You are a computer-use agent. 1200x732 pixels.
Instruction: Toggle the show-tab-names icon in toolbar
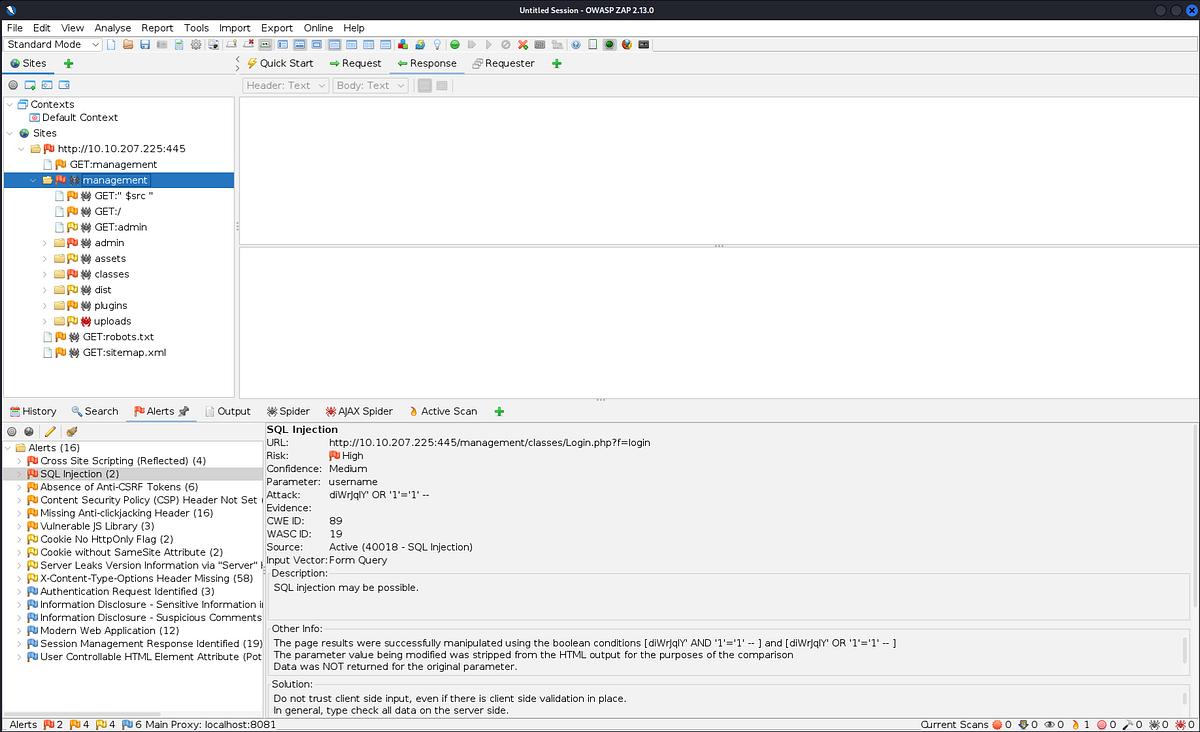coord(266,45)
